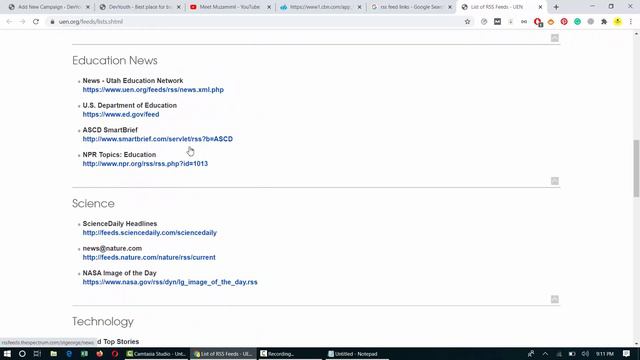The height and width of the screenshot is (360, 640).
Task: Open the notification center icon
Action: coord(627,354)
